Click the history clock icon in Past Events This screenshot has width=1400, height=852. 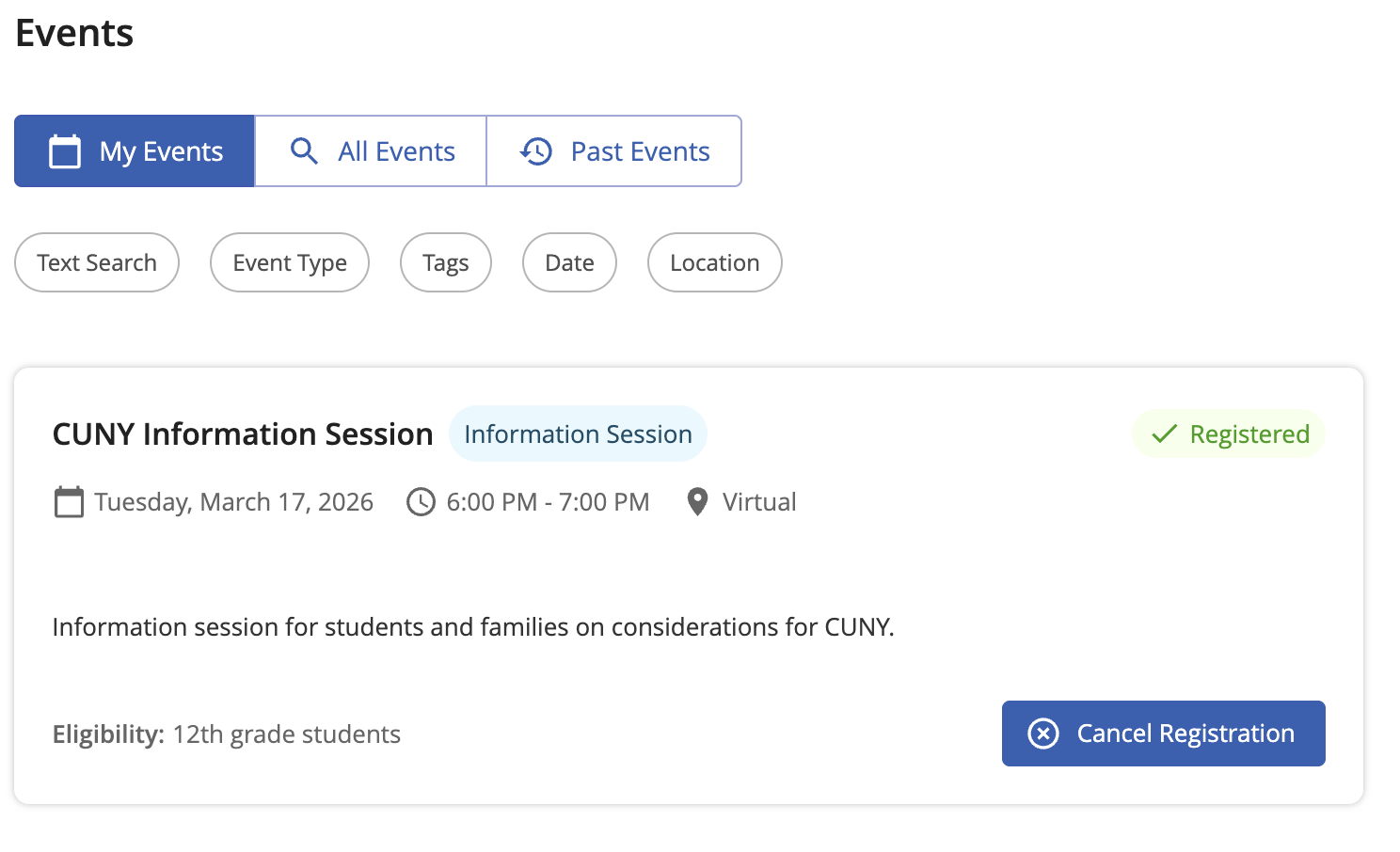536,151
